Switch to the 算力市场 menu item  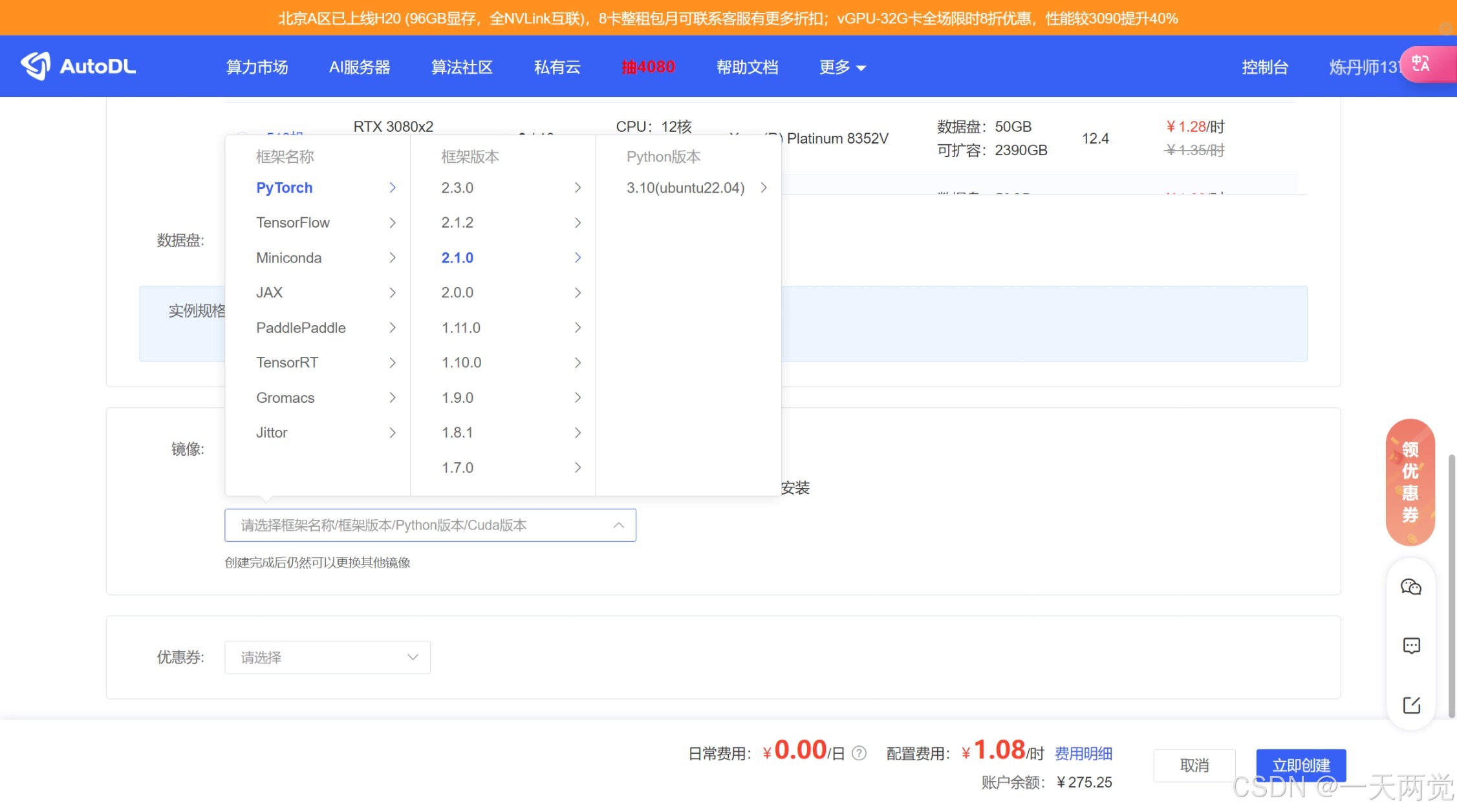257,67
